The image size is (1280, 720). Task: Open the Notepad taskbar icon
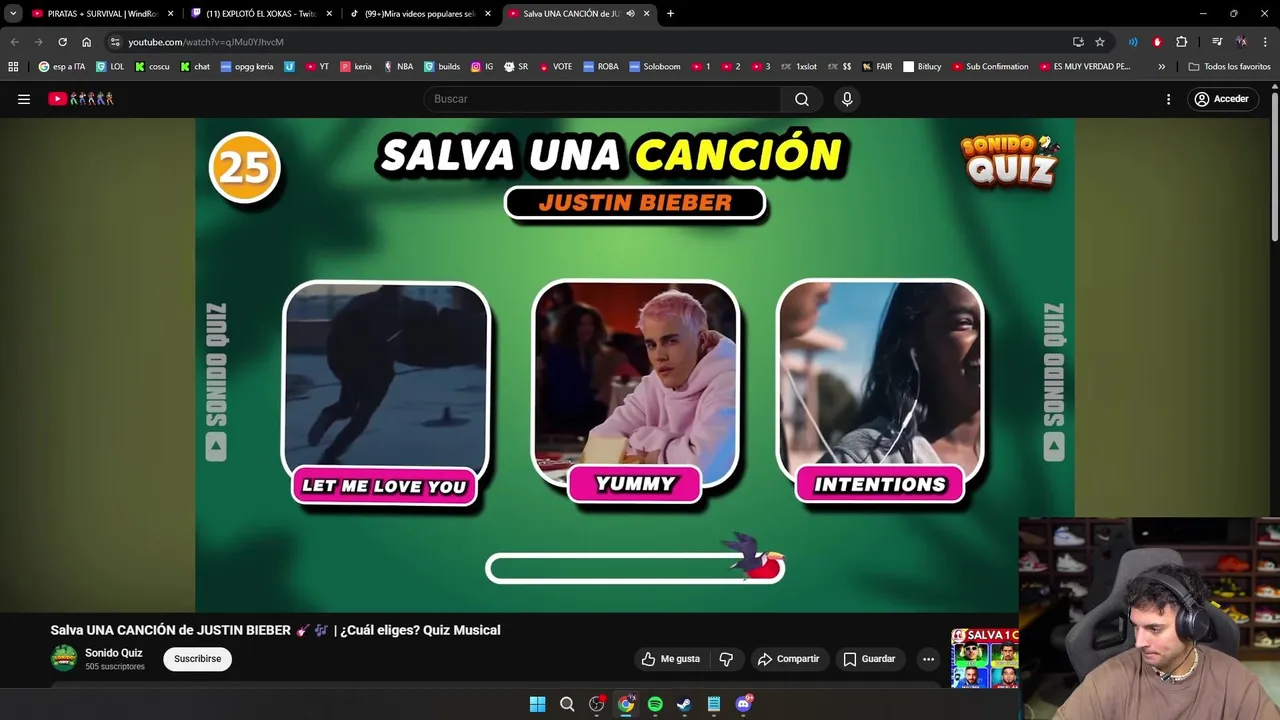714,704
